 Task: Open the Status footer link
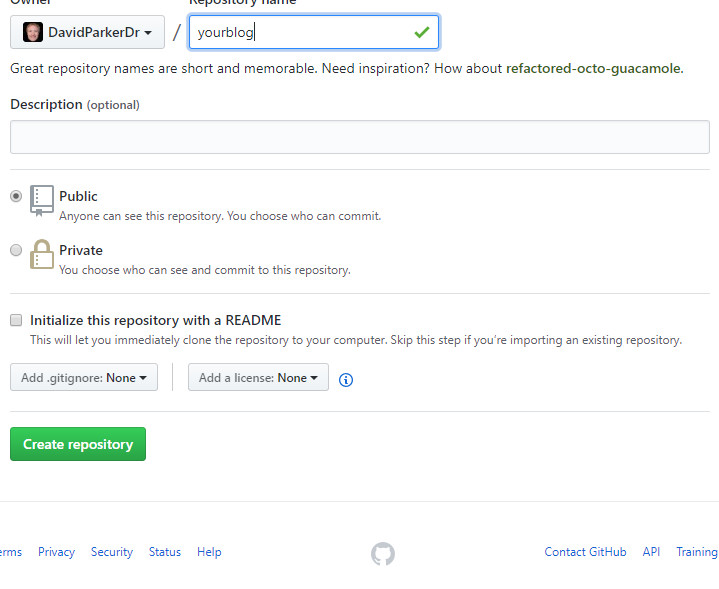coord(165,552)
